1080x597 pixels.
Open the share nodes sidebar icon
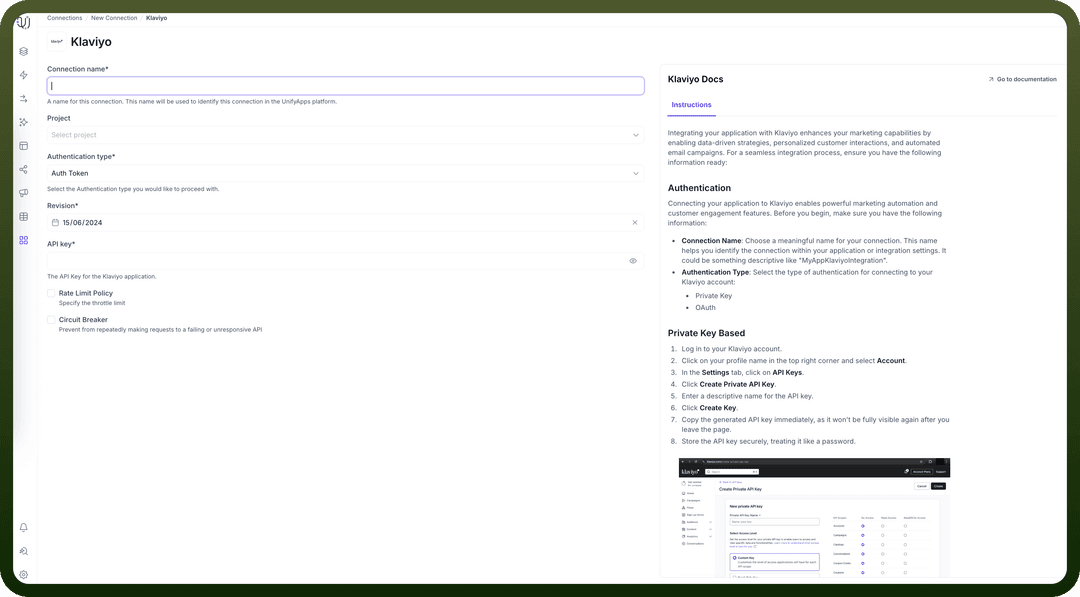[23, 169]
